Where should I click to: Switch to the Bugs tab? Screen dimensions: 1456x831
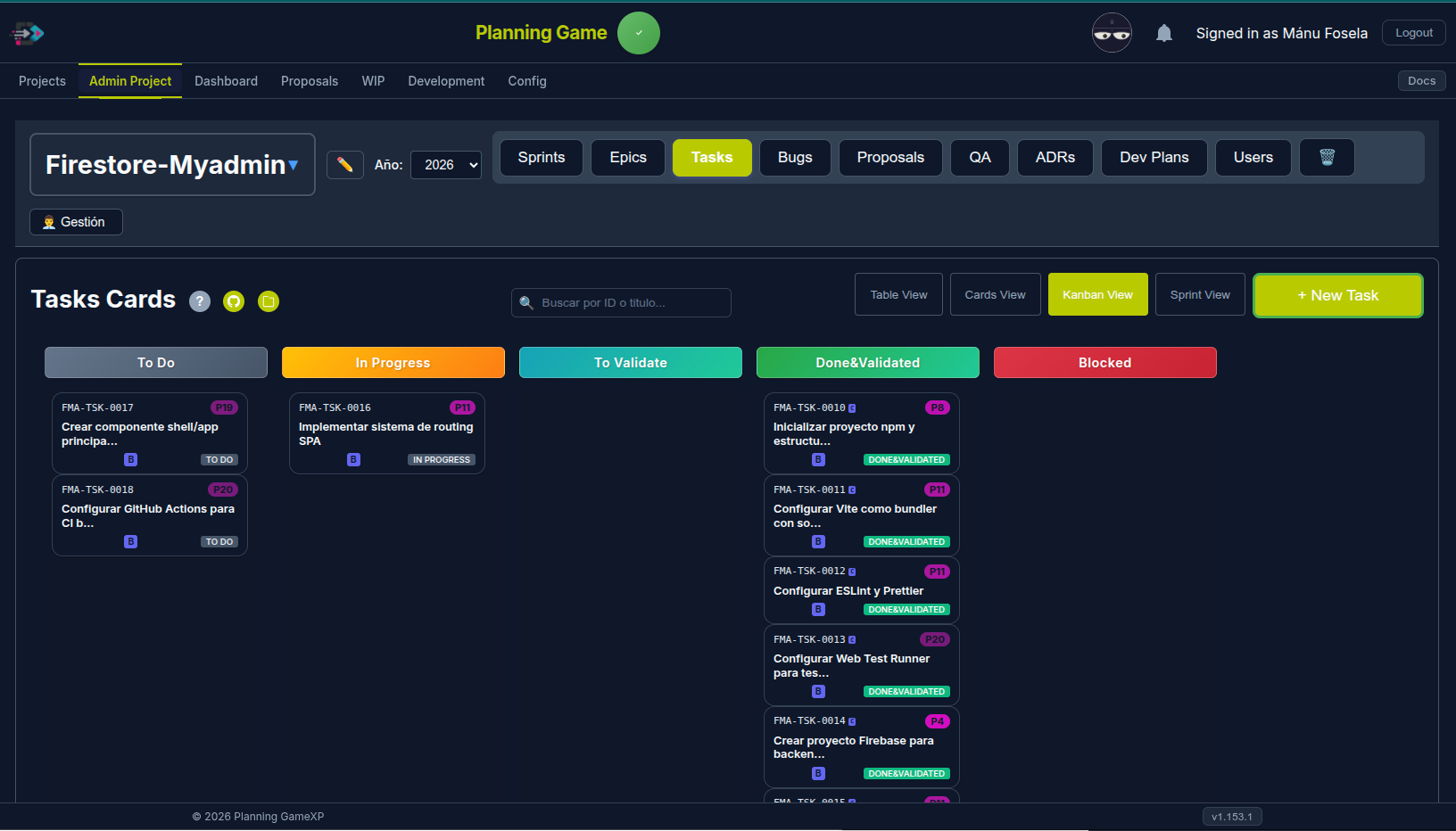click(x=794, y=157)
